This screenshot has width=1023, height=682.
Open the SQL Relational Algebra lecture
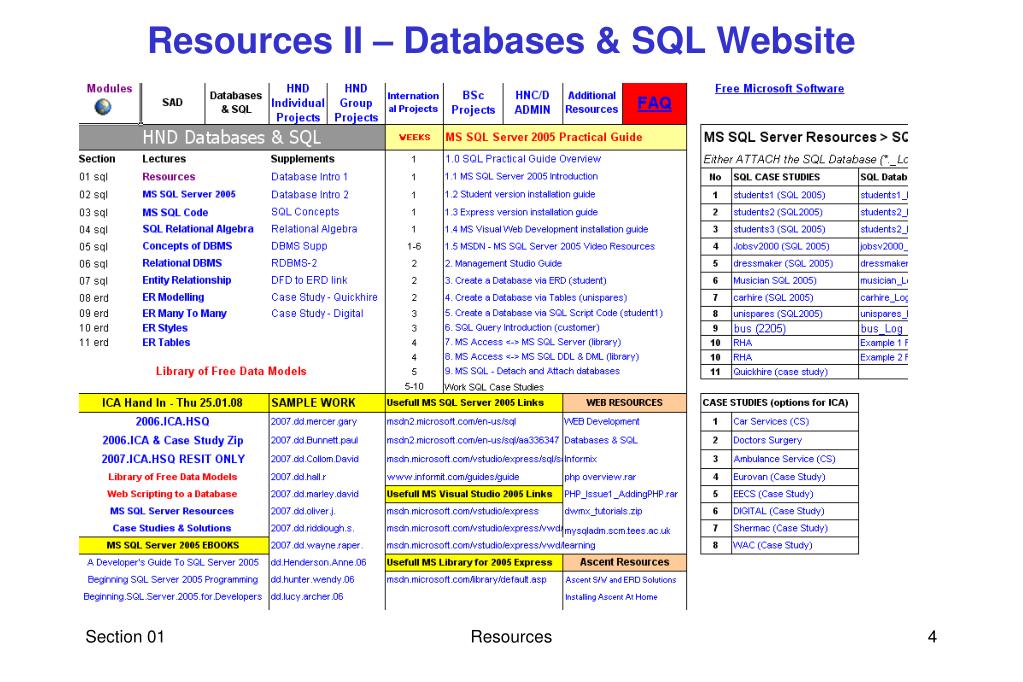pyautogui.click(x=198, y=229)
